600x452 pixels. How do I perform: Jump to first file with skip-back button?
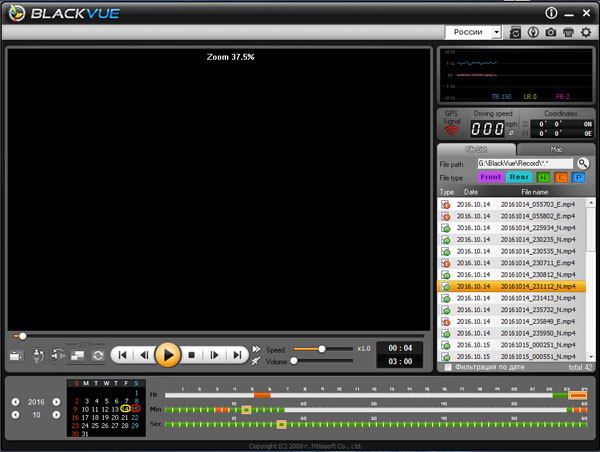coord(122,355)
